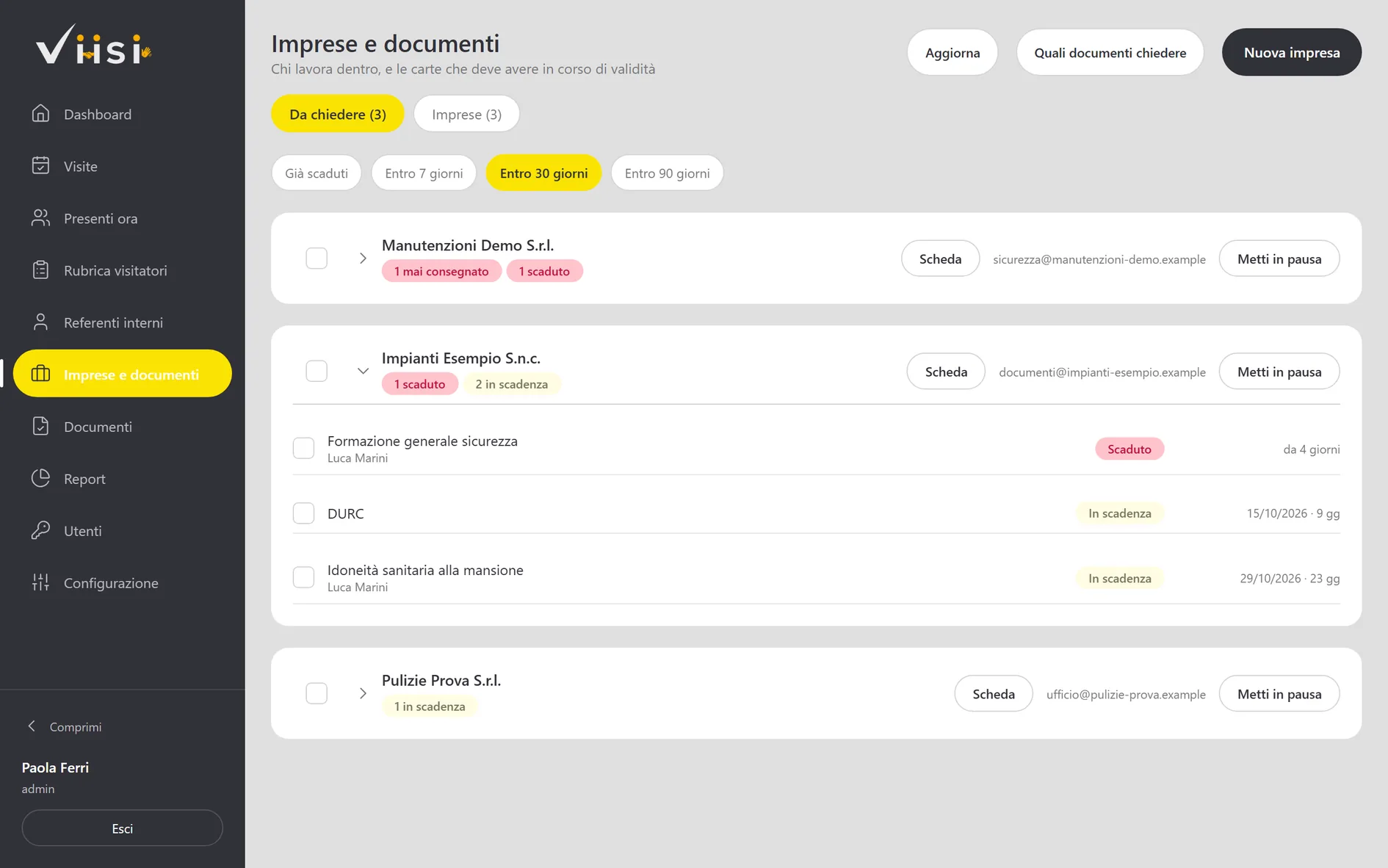This screenshot has height=868, width=1388.
Task: Expand the Pulizie Prova S.r.l. row
Action: coord(363,693)
